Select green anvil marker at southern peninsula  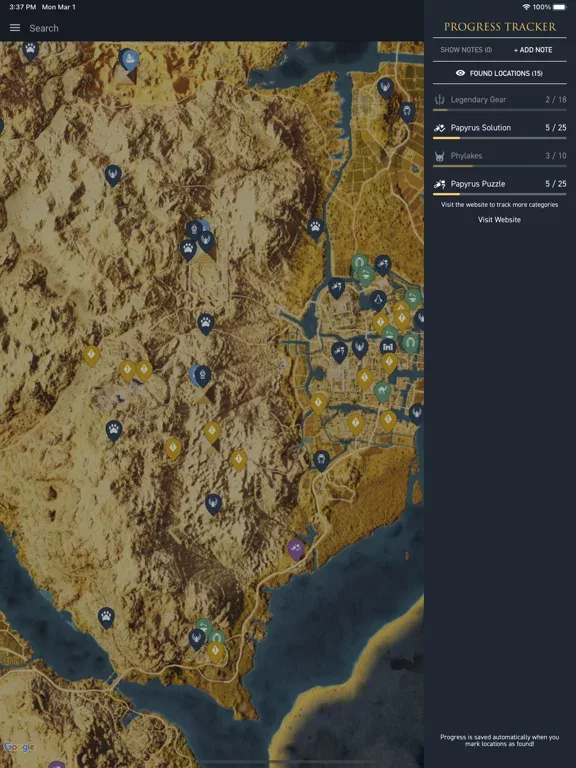203,625
